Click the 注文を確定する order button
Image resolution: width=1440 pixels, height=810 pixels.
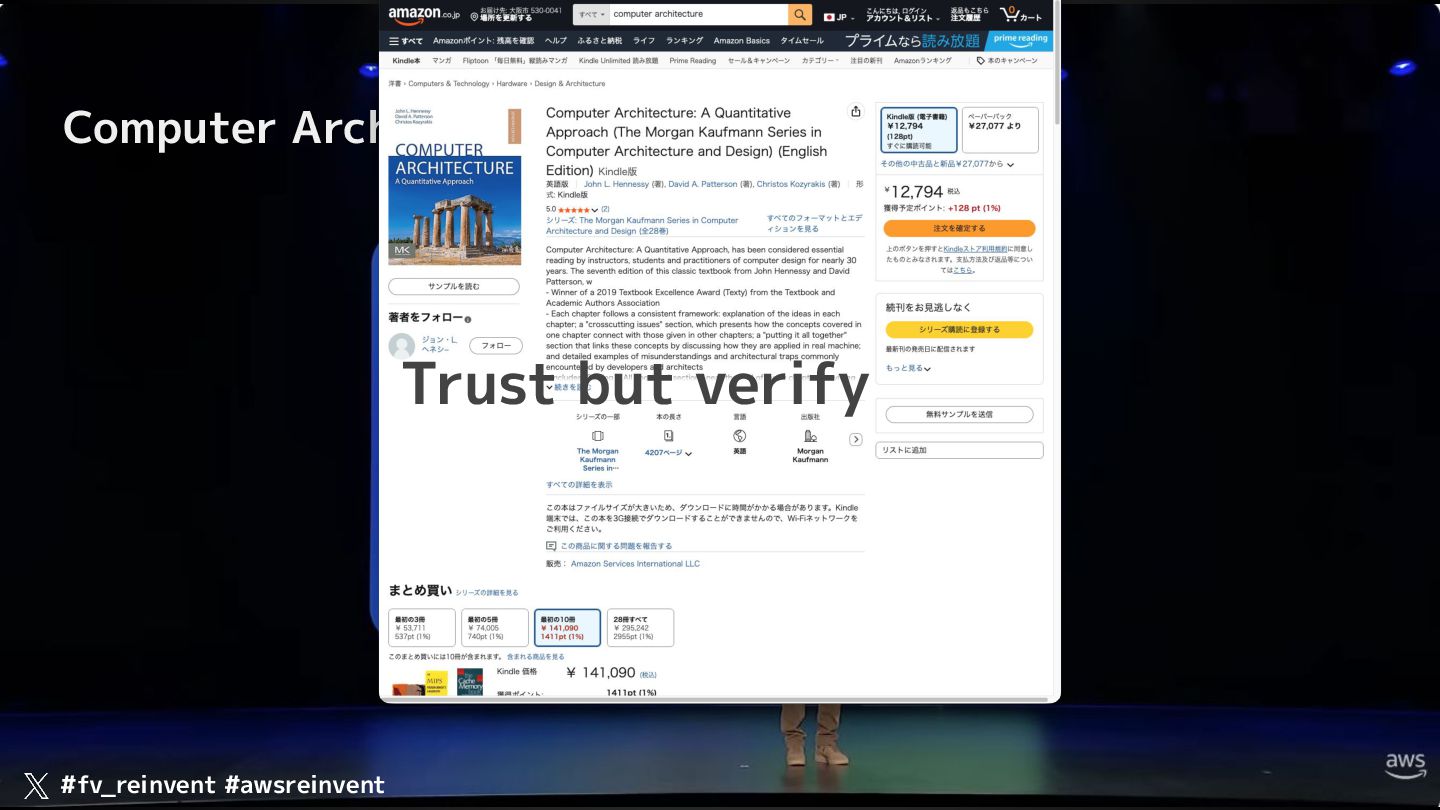coord(959,228)
